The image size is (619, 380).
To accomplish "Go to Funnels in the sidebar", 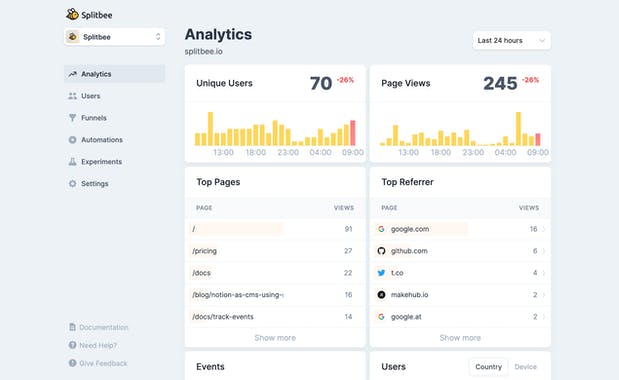I will [x=114, y=118].
